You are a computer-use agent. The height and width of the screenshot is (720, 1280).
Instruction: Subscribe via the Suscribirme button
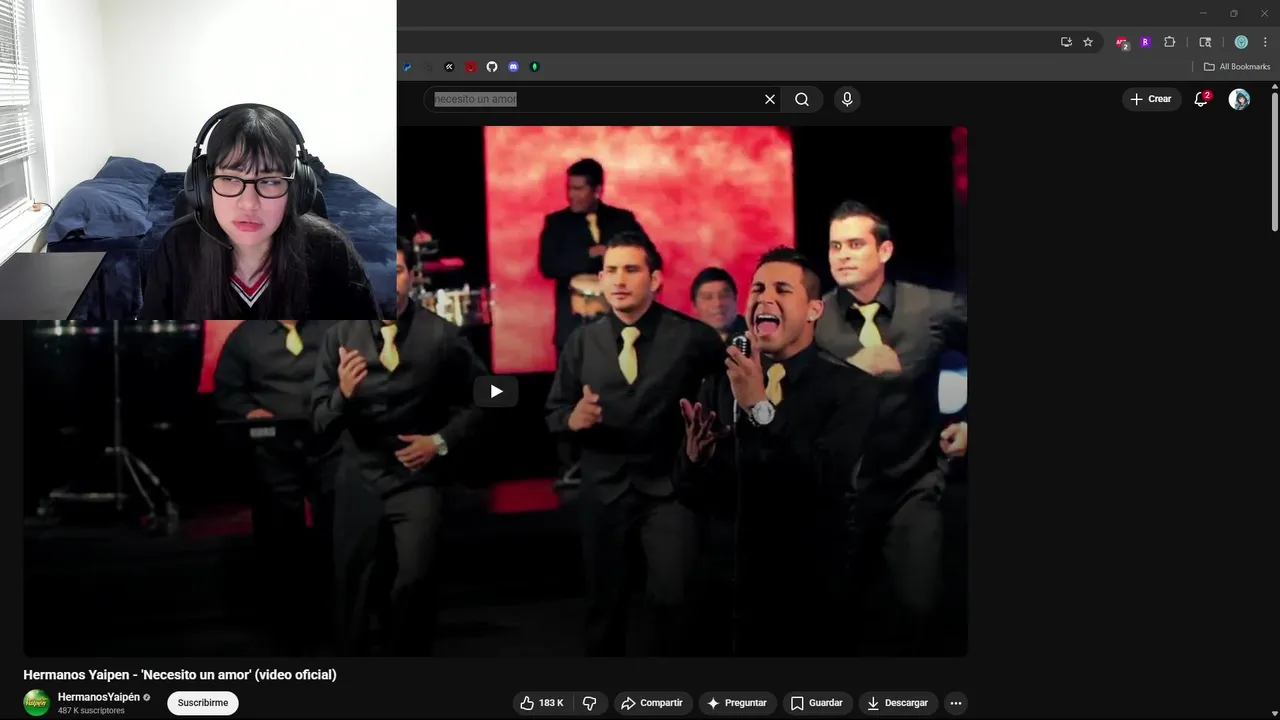[x=203, y=703]
